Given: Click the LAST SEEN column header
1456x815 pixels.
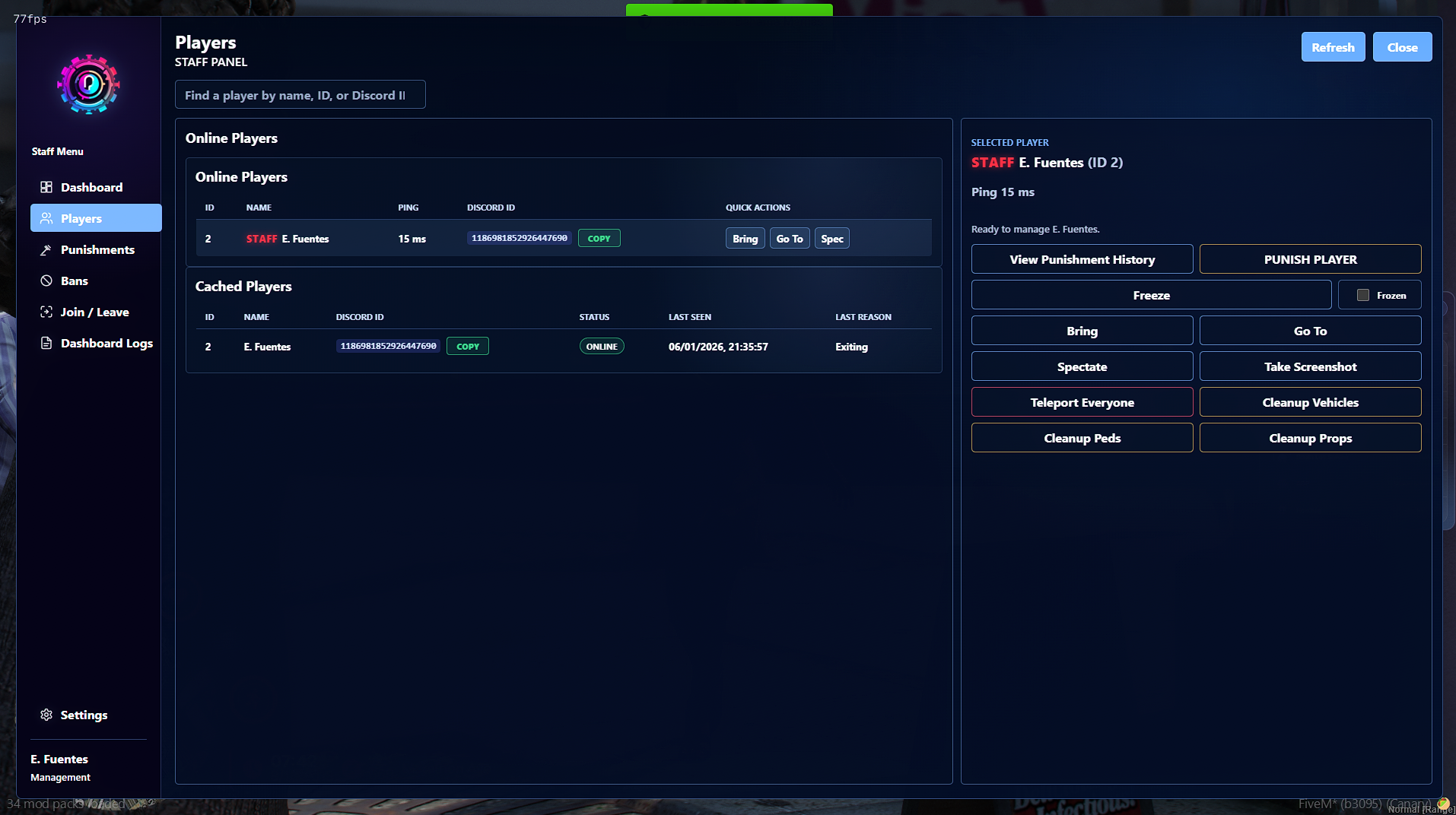Looking at the screenshot, I should (x=690, y=317).
